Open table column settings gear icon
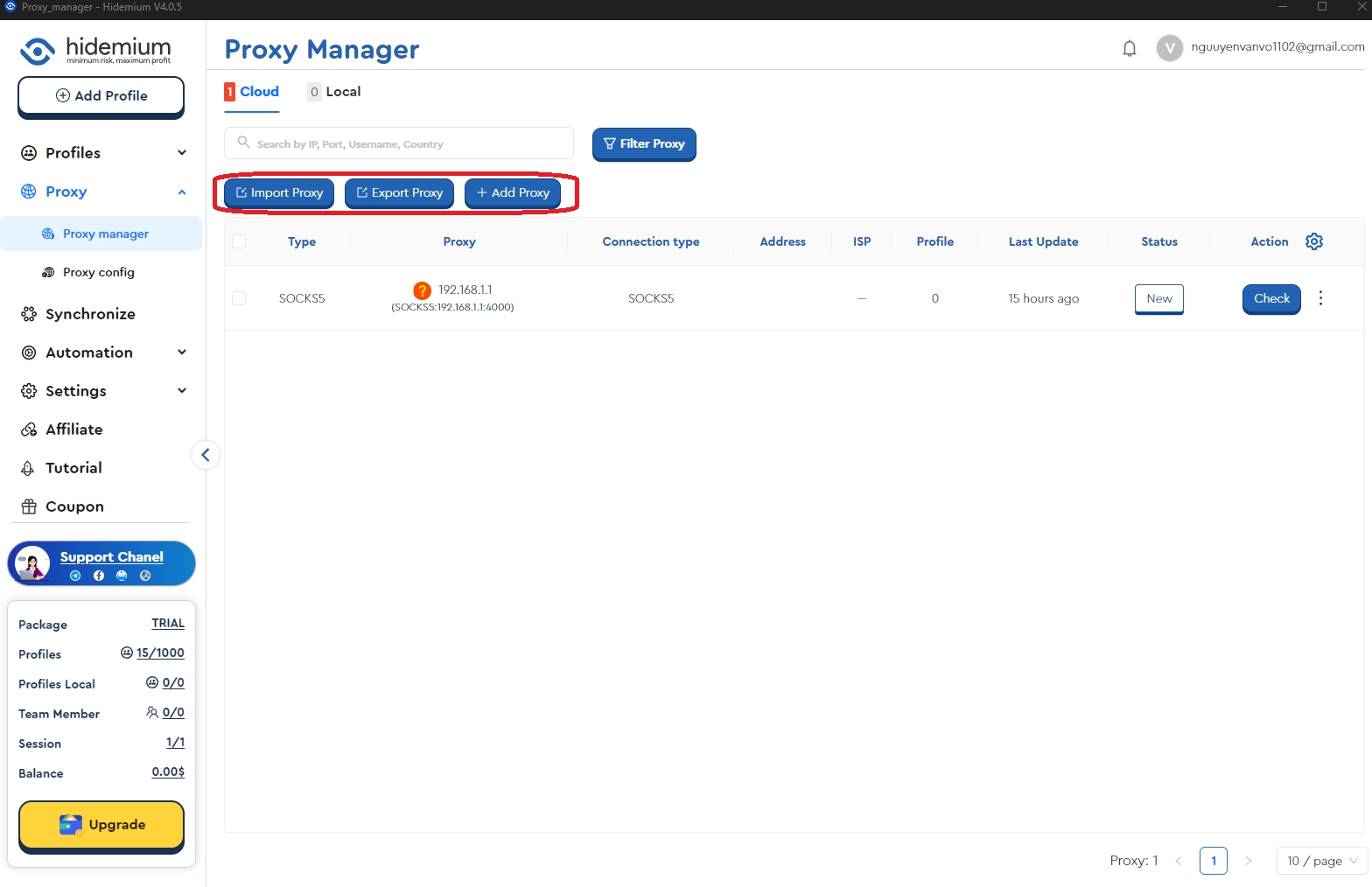This screenshot has height=887, width=1372. [1313, 241]
